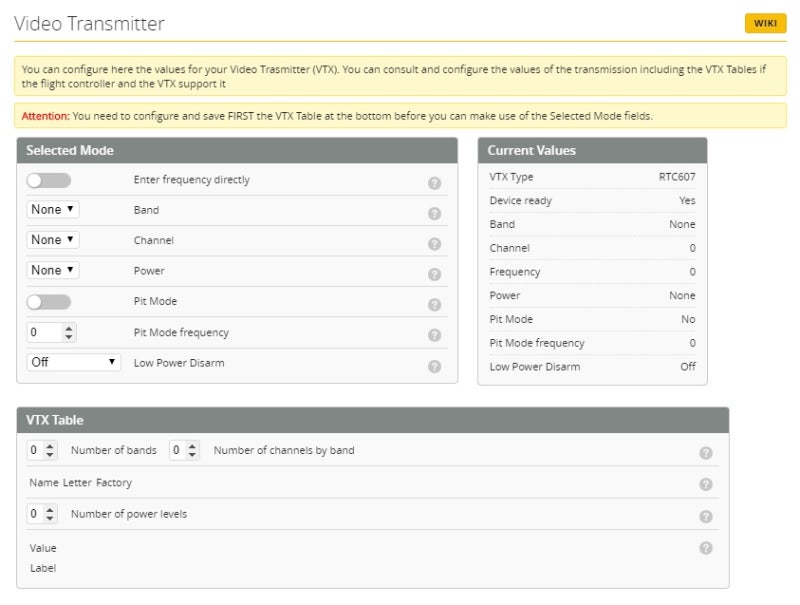The image size is (800, 605).
Task: Open the Band dropdown
Action: pos(53,210)
